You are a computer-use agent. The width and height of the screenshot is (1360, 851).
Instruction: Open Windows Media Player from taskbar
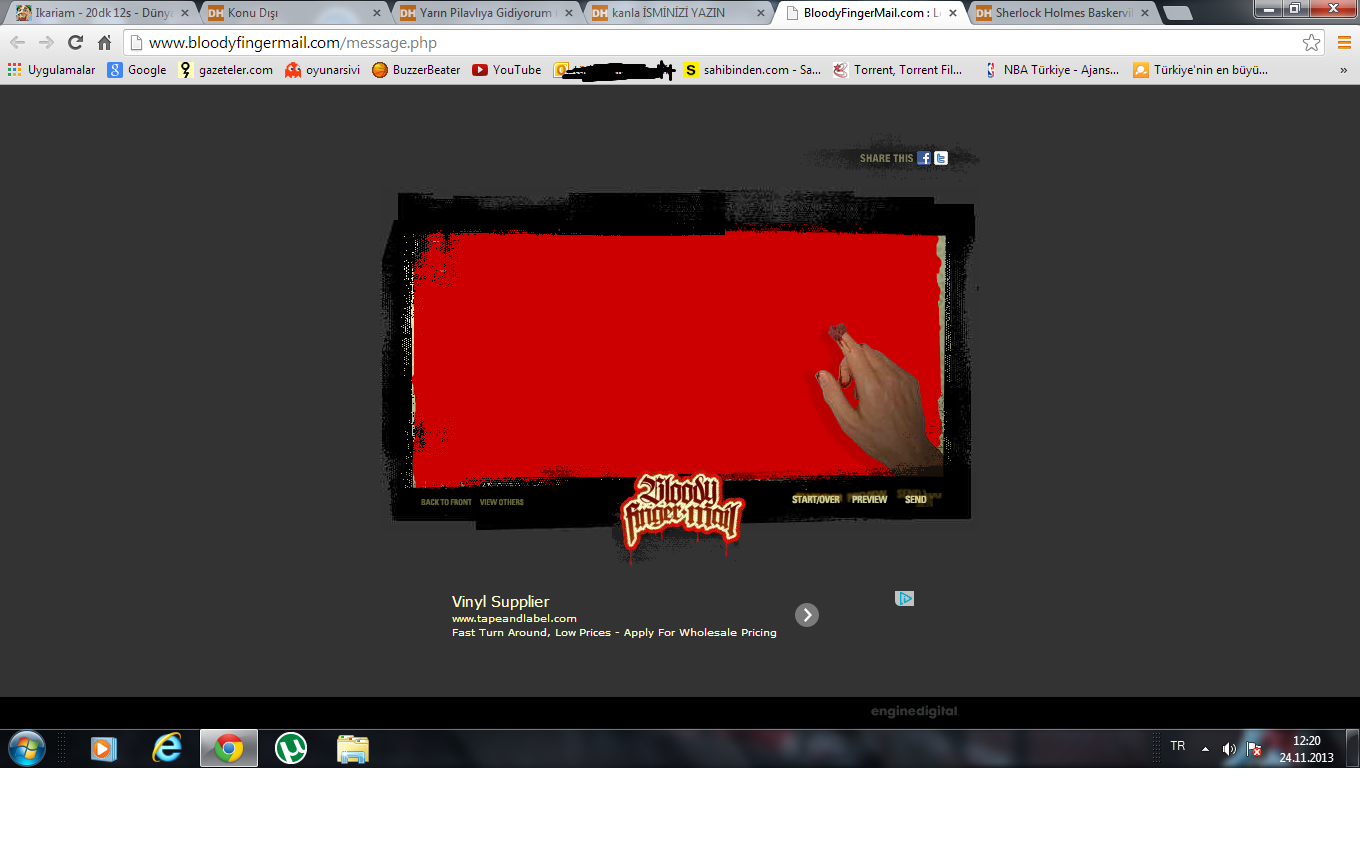(104, 748)
